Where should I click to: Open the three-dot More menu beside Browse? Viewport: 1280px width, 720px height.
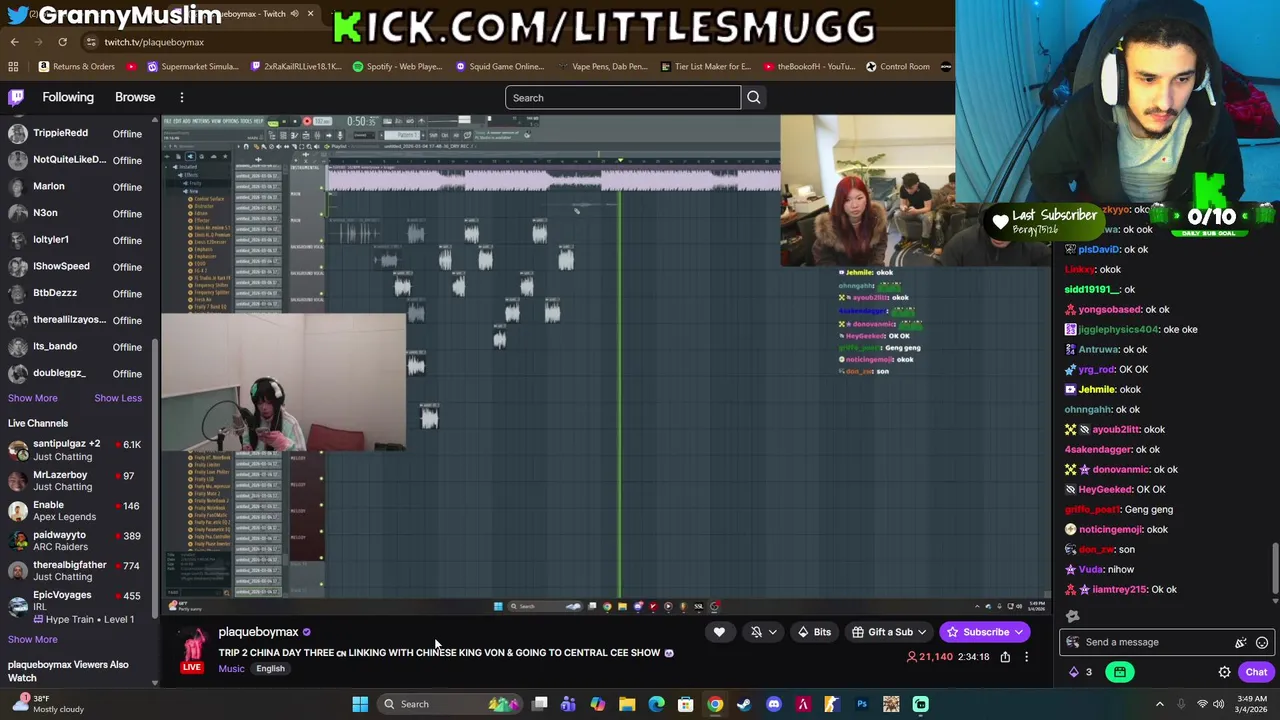pos(182,97)
